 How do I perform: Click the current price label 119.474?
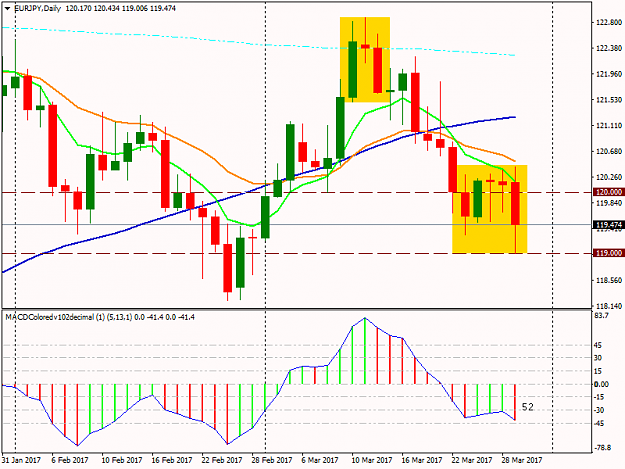pyautogui.click(x=609, y=225)
